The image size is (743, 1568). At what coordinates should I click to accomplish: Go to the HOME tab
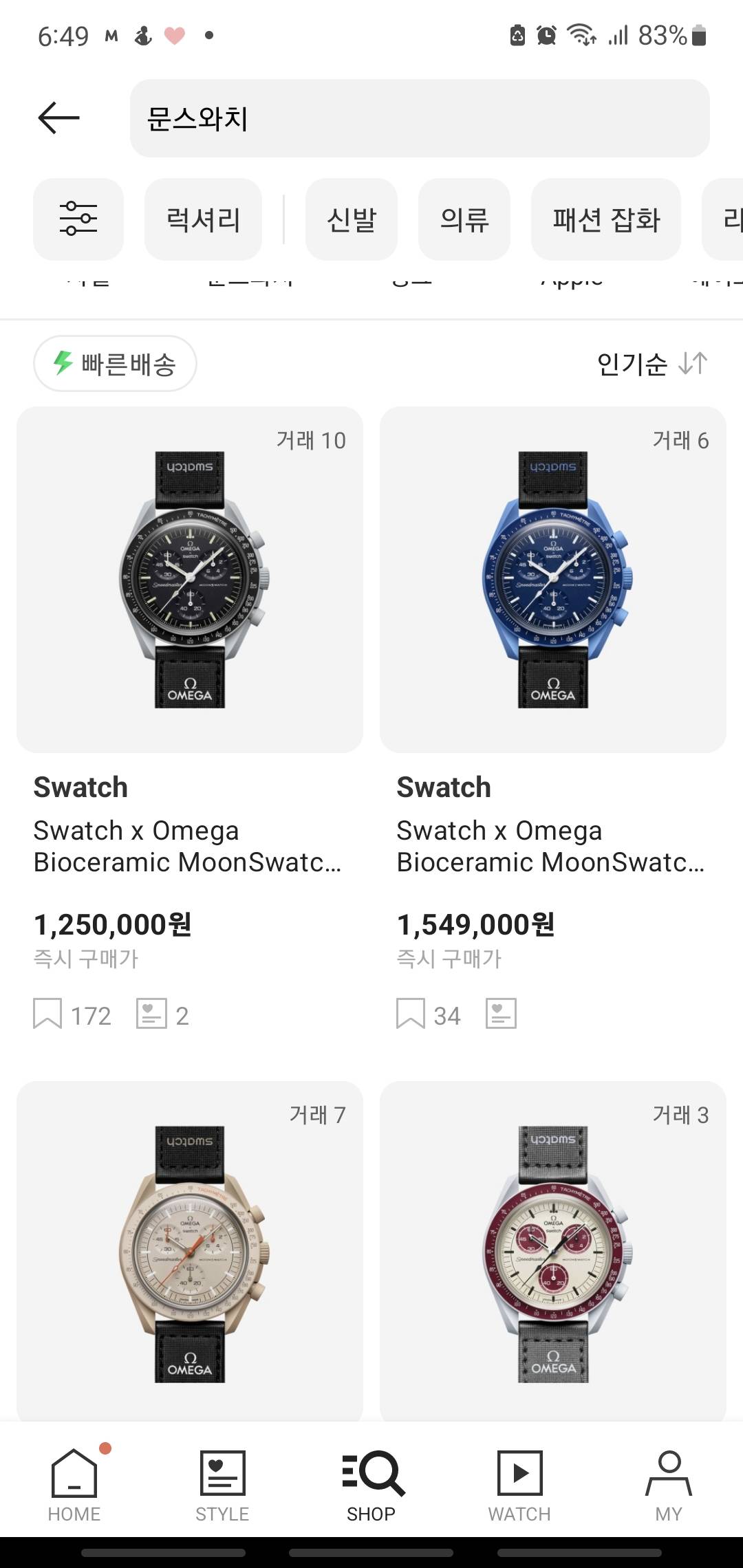pos(74,1484)
